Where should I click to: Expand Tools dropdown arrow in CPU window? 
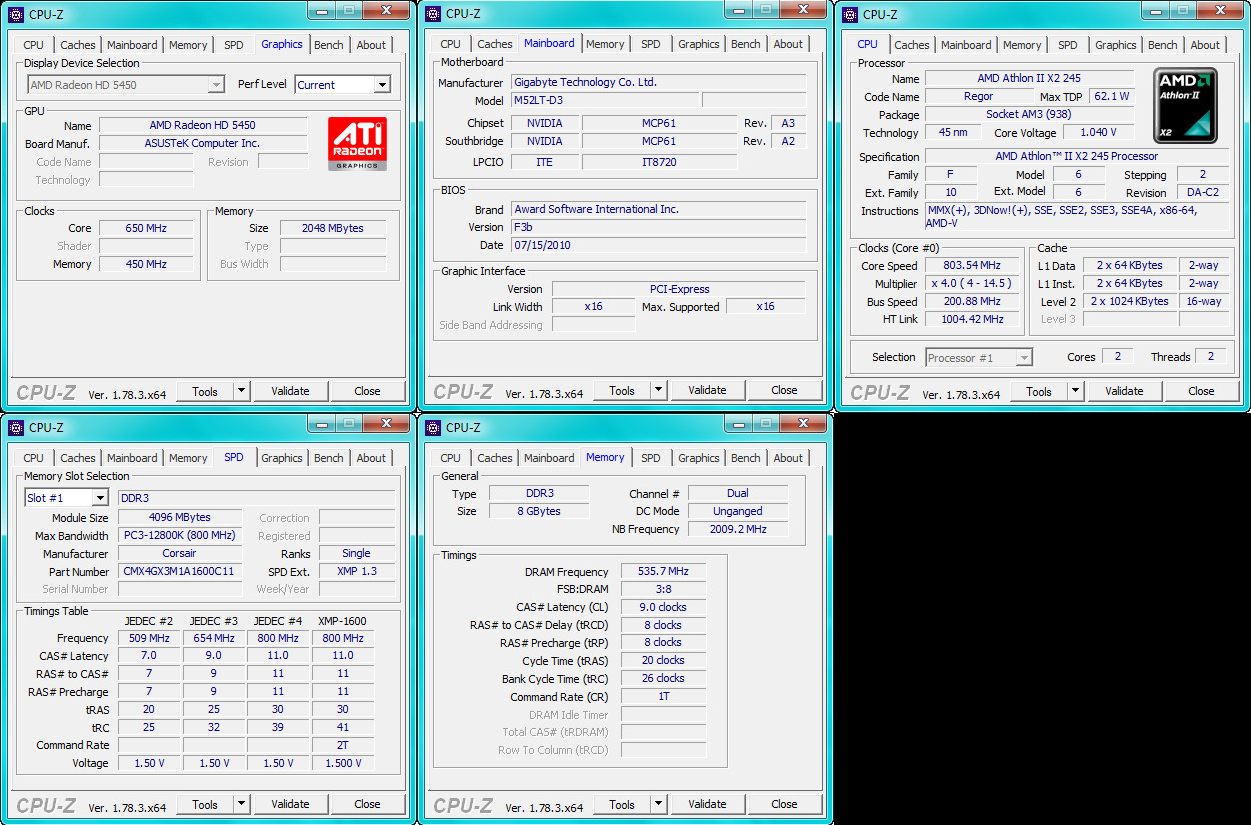1075,391
